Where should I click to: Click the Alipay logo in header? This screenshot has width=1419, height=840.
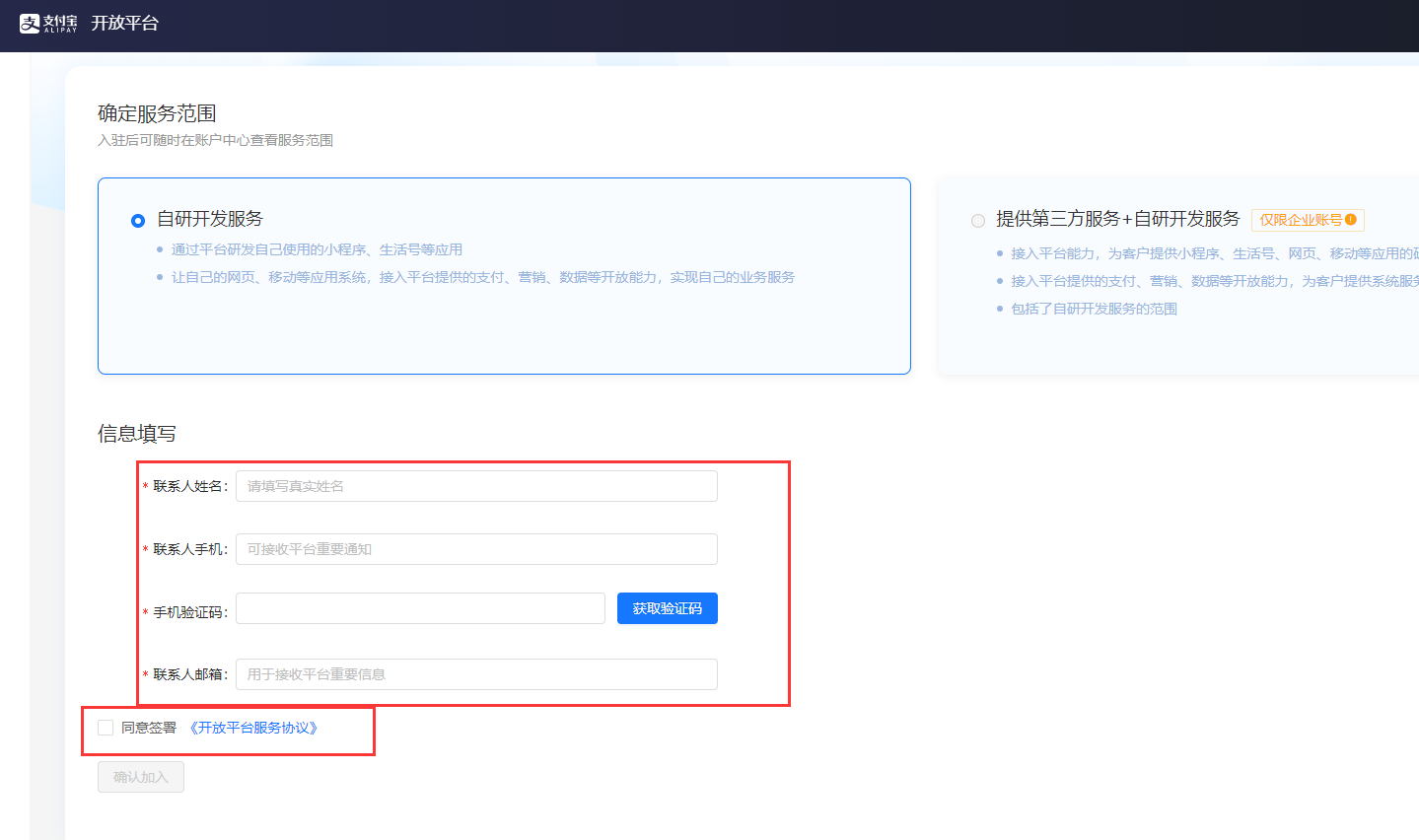tap(47, 23)
